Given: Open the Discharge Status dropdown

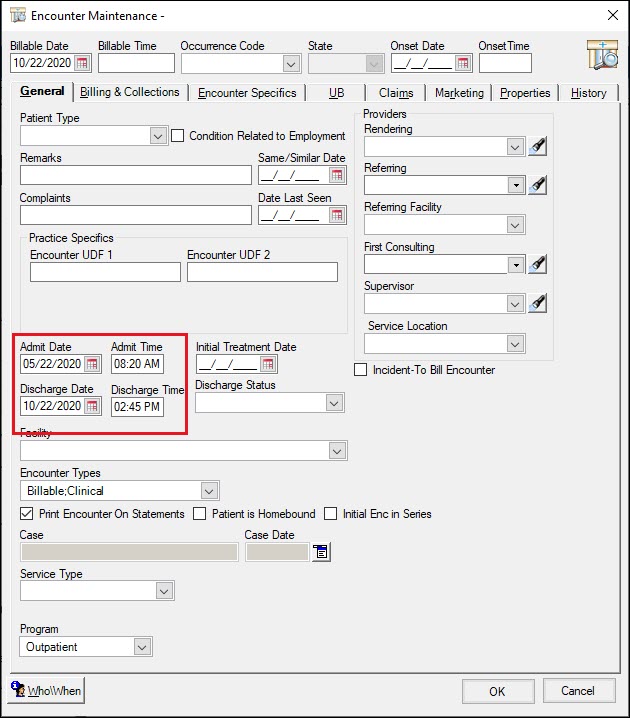Looking at the screenshot, I should pyautogui.click(x=334, y=403).
